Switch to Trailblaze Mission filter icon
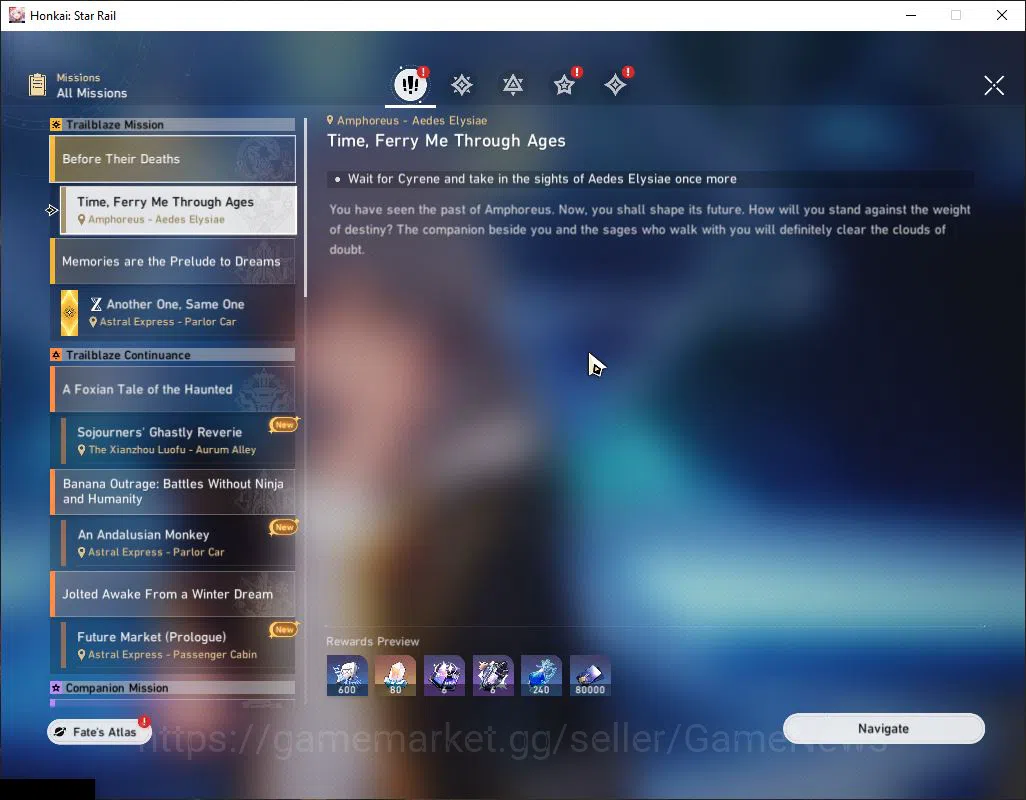Image resolution: width=1026 pixels, height=800 pixels. click(462, 84)
